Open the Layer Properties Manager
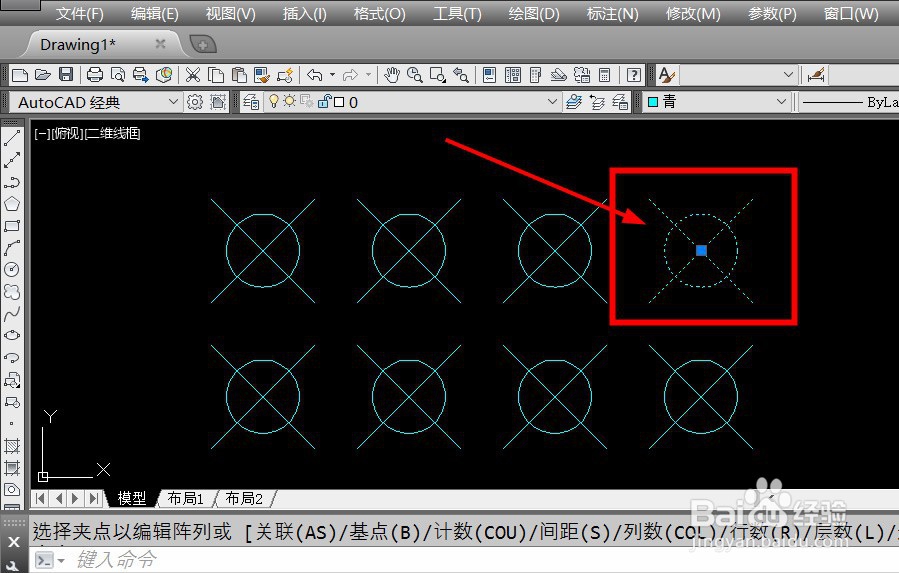 251,102
